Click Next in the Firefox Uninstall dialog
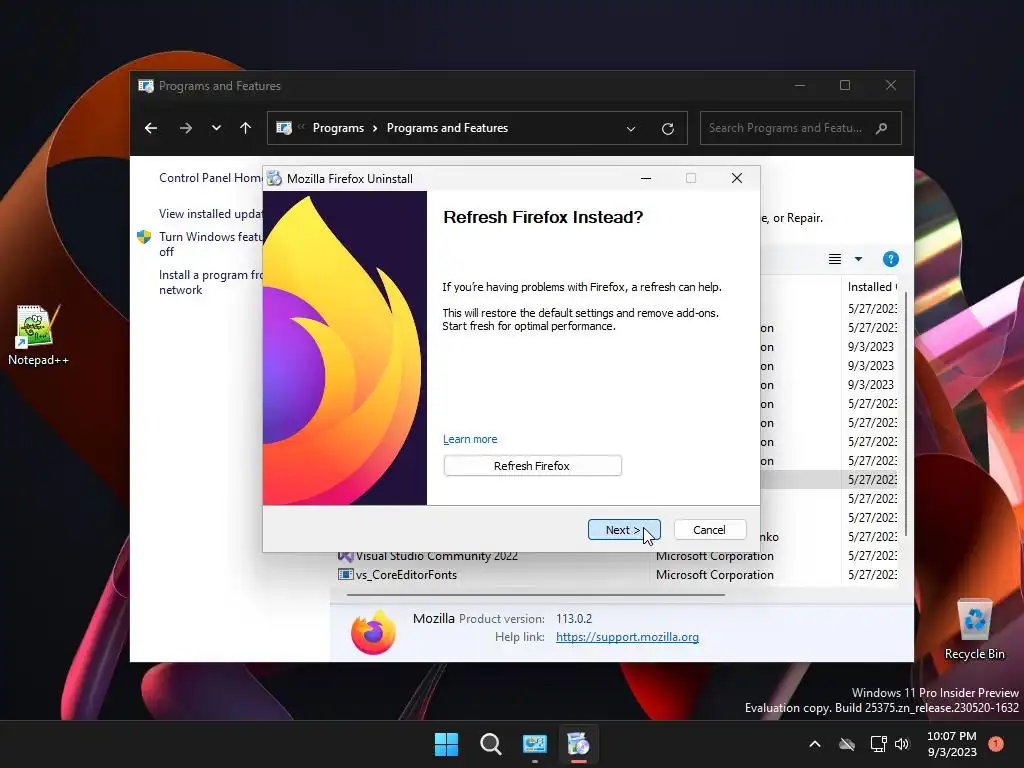Image resolution: width=1024 pixels, height=768 pixels. (624, 530)
